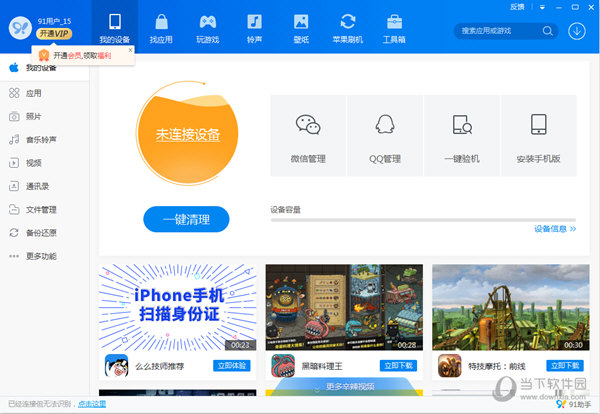600x414 pixels.
Task: Close the membership promotion tooltip
Action: (130, 50)
